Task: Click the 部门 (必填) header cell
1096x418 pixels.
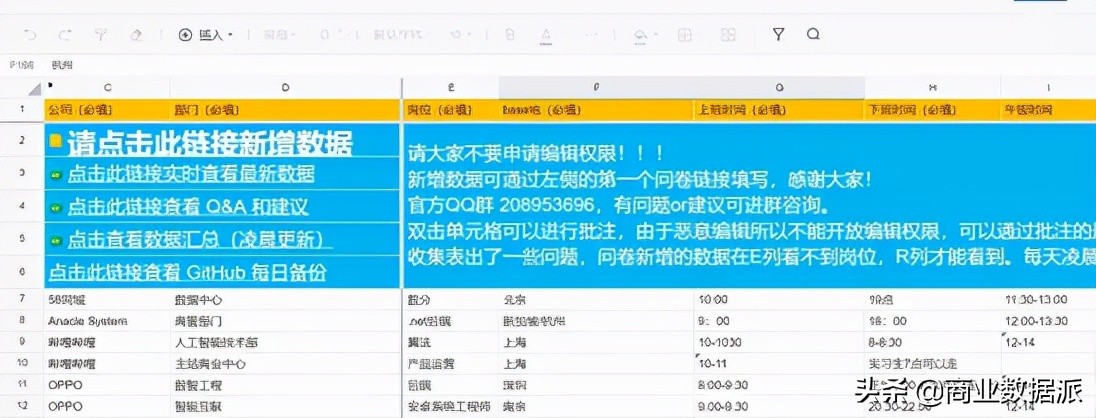Action: click(285, 110)
